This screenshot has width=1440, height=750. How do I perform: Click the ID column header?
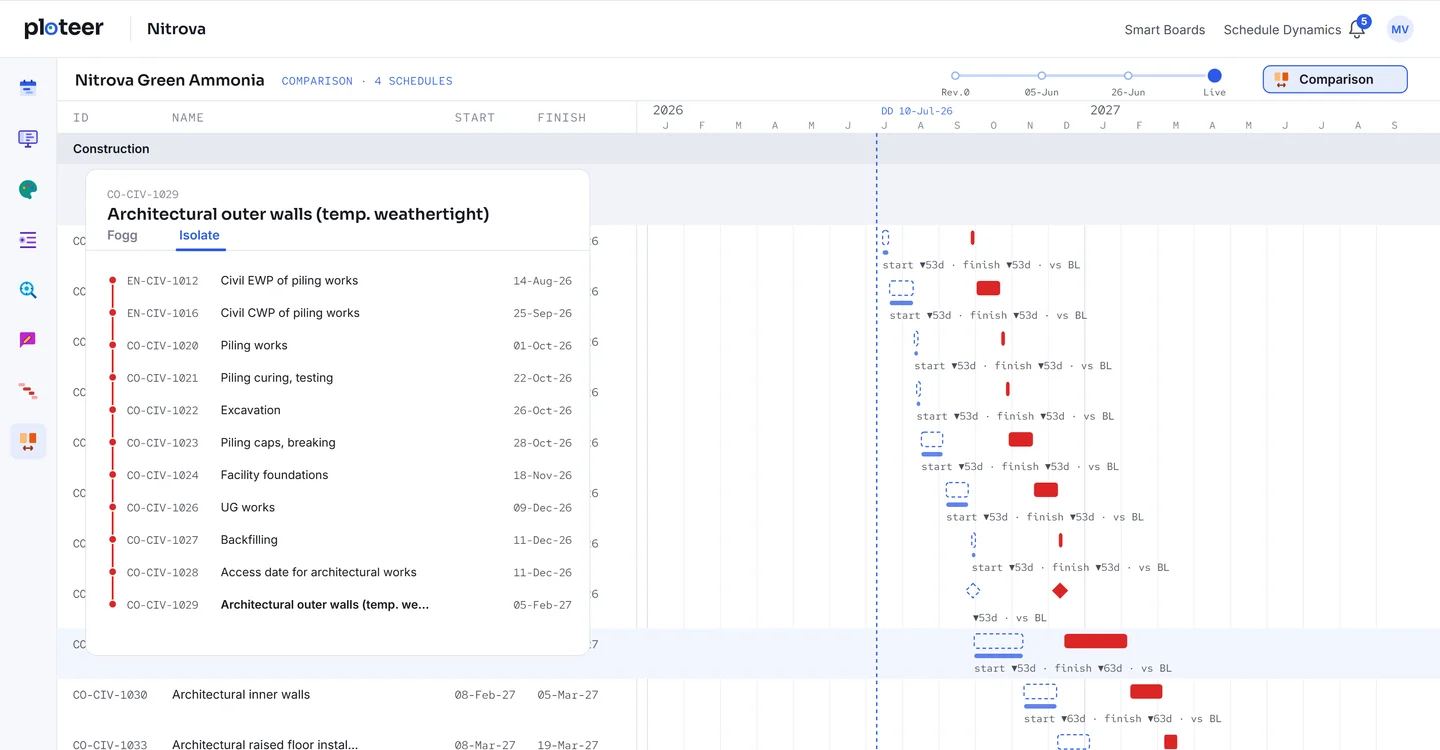(x=81, y=118)
